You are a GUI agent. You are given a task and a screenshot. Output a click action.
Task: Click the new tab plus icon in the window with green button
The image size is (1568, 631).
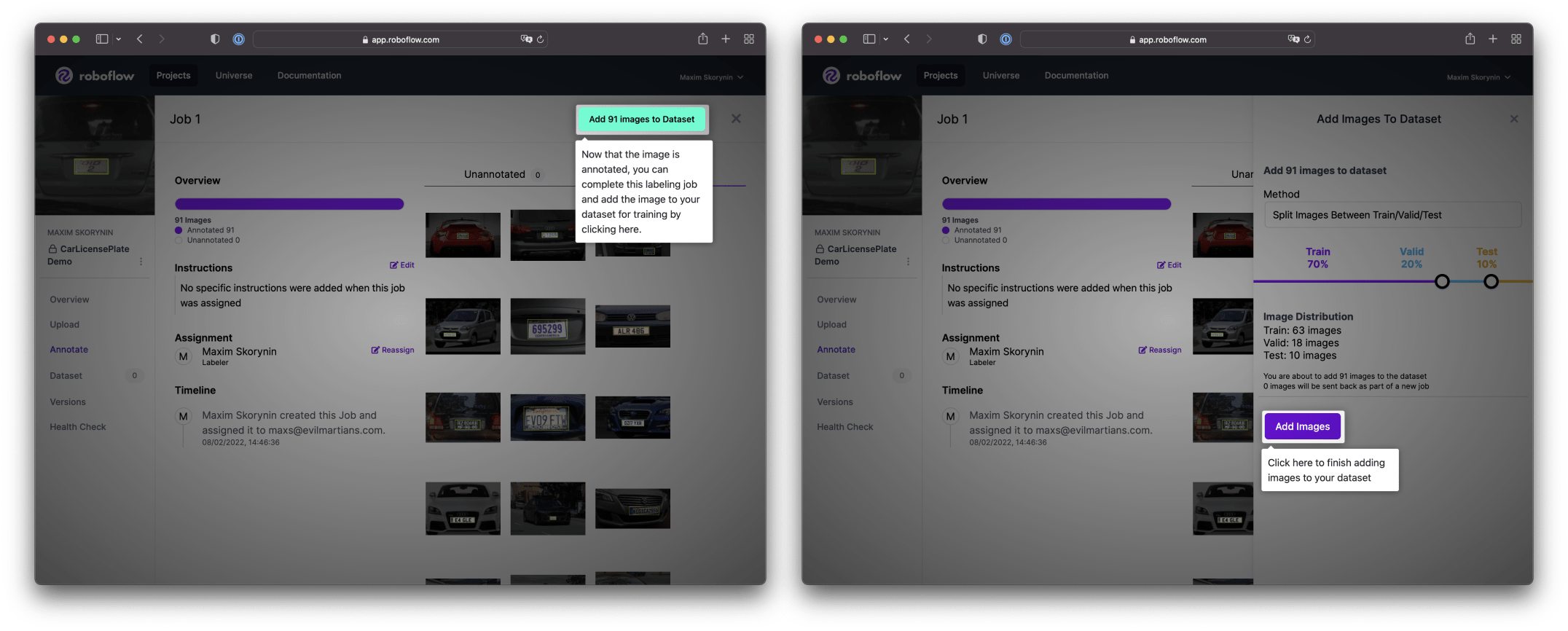pyautogui.click(x=725, y=39)
